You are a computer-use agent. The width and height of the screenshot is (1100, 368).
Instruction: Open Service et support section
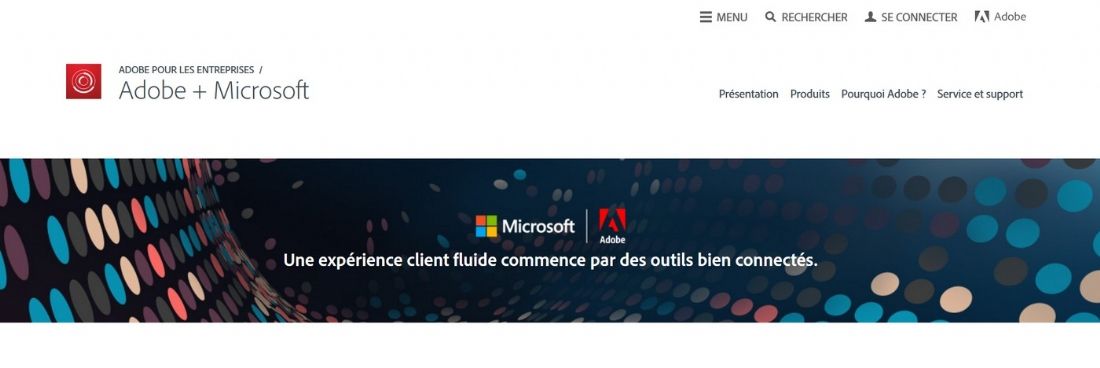click(980, 94)
